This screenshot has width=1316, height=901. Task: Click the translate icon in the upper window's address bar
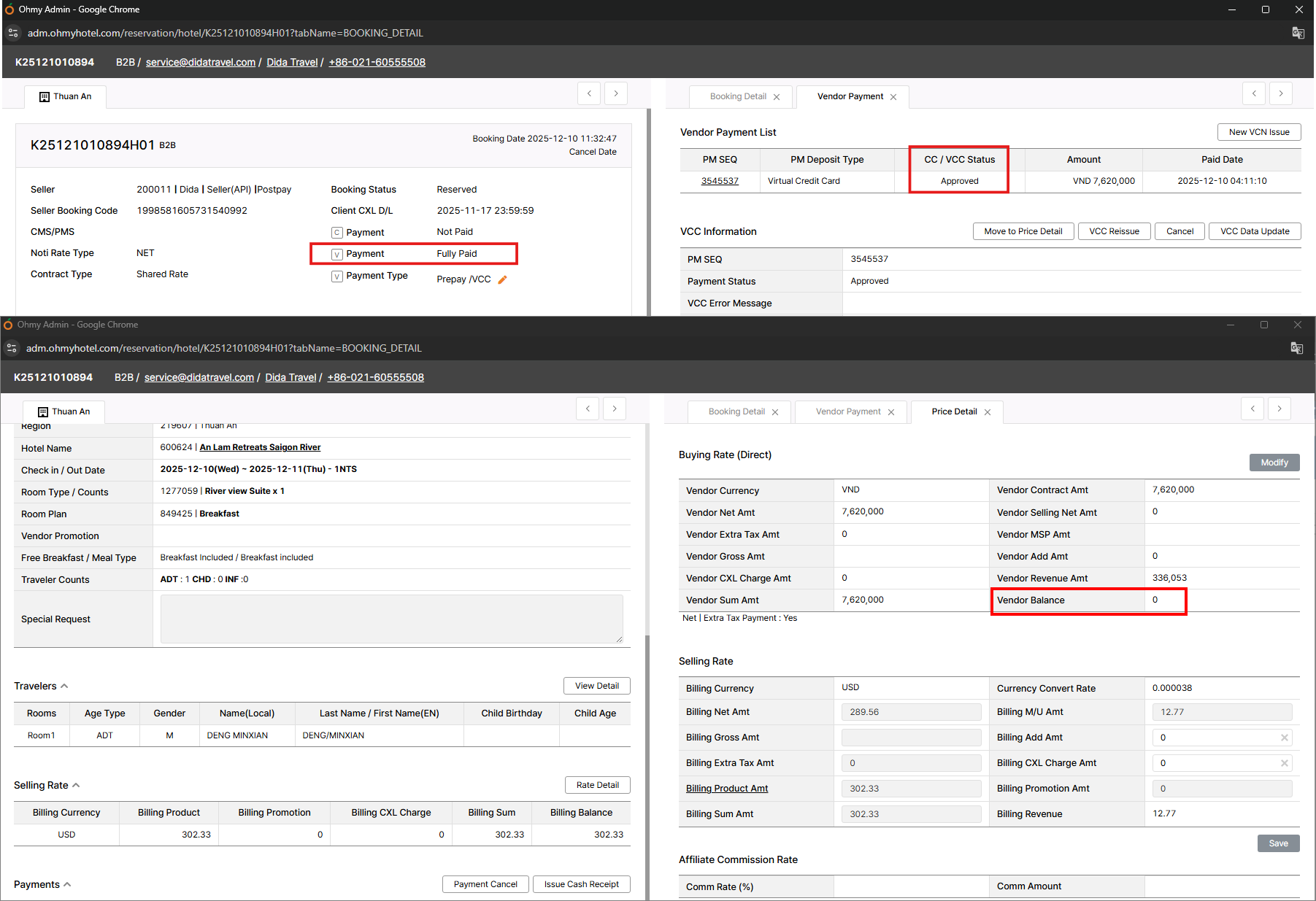pos(1298,33)
